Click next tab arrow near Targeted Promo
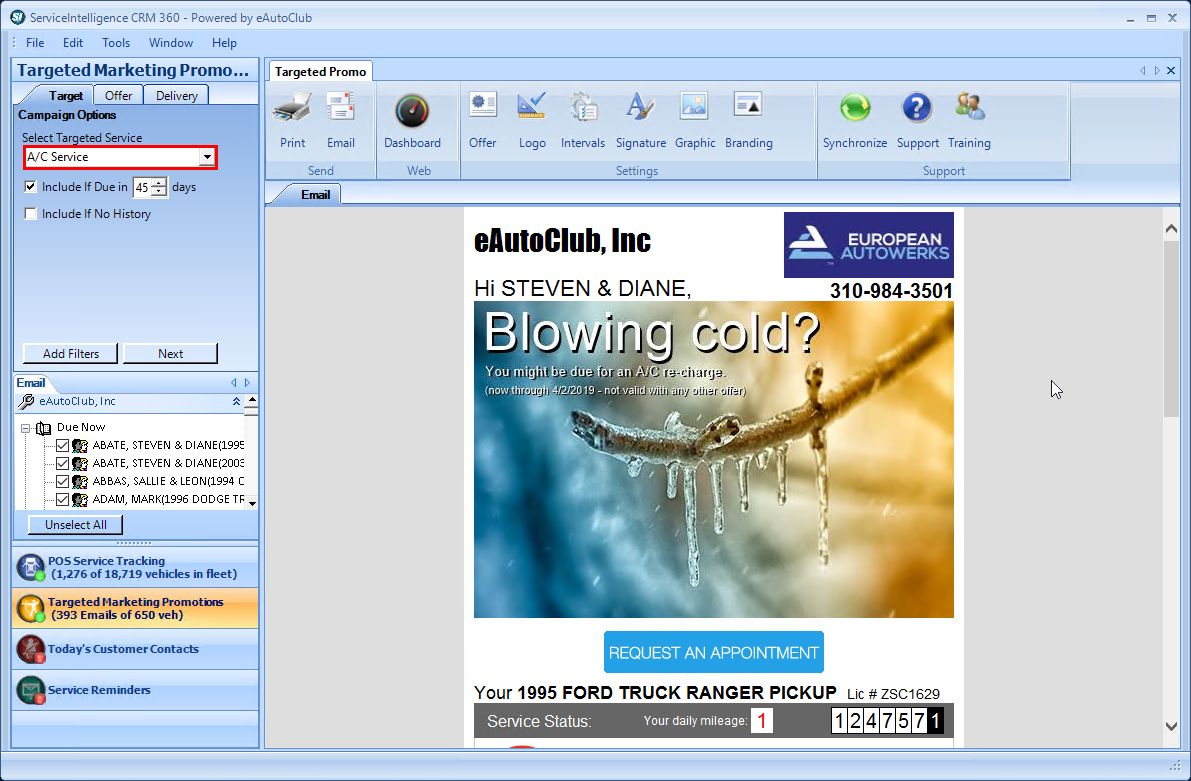 click(1157, 71)
